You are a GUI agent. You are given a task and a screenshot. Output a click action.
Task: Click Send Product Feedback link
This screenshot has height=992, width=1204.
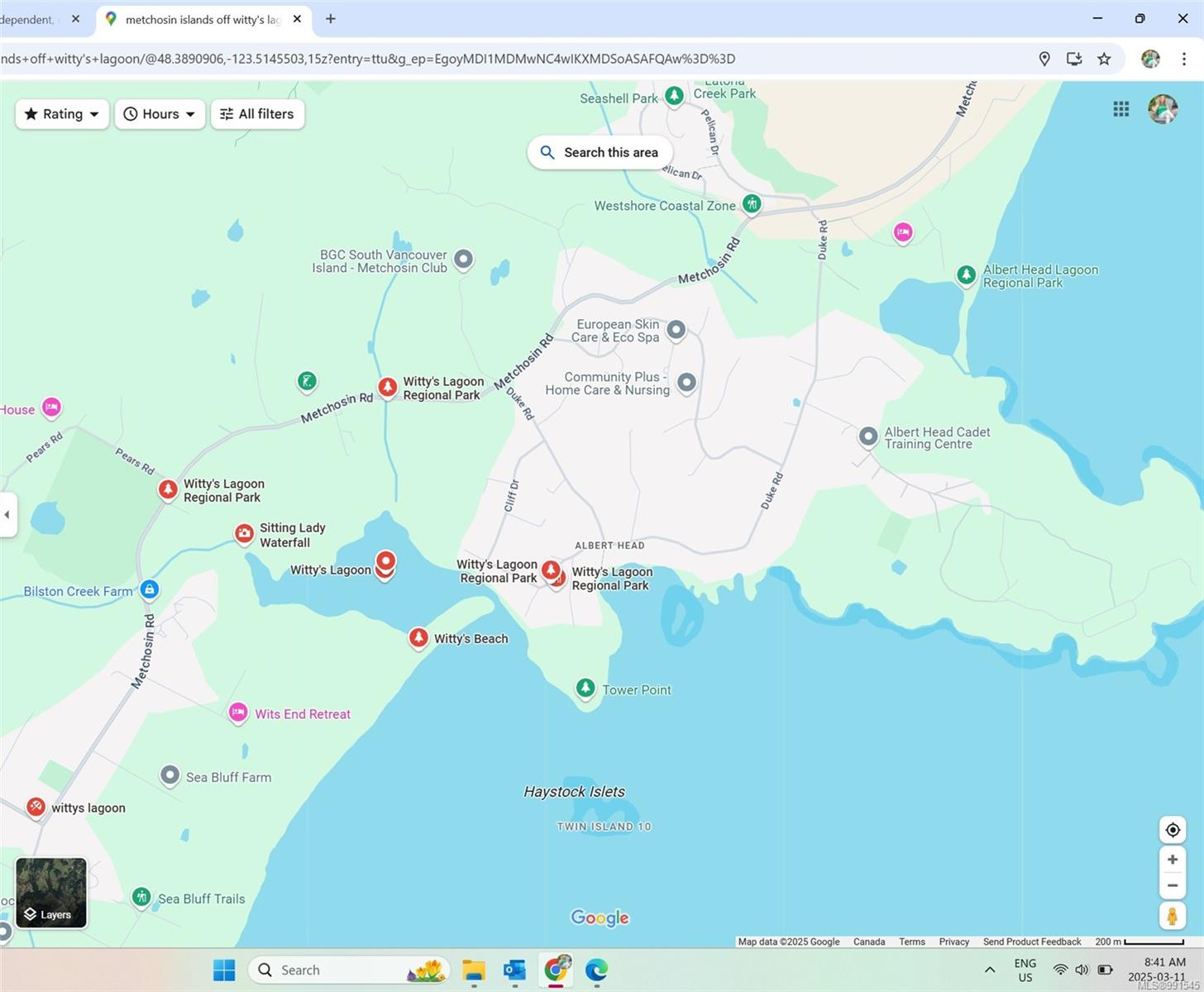click(x=1032, y=942)
